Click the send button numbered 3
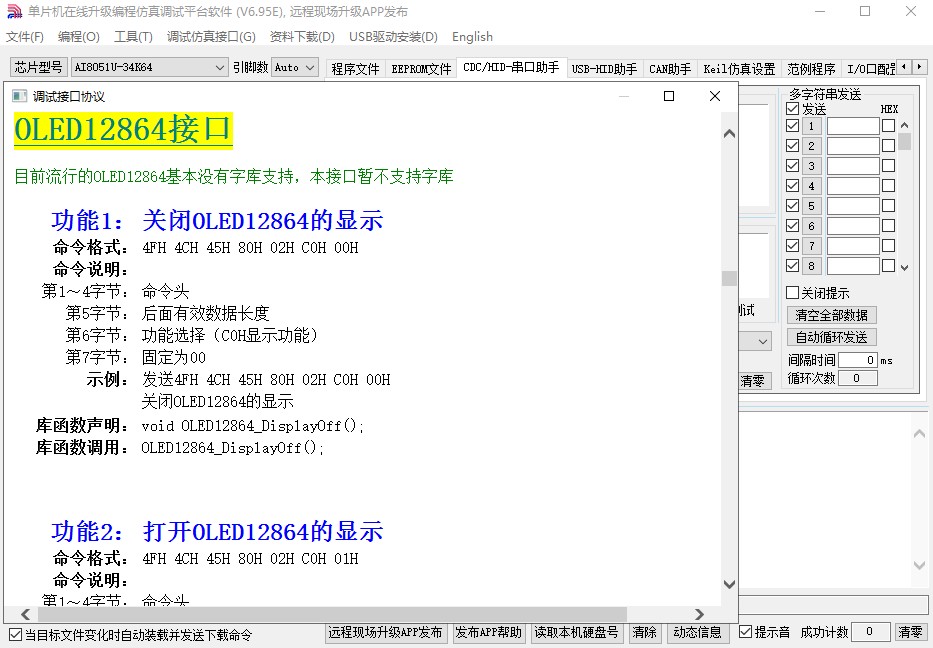This screenshot has width=933, height=648. [811, 166]
